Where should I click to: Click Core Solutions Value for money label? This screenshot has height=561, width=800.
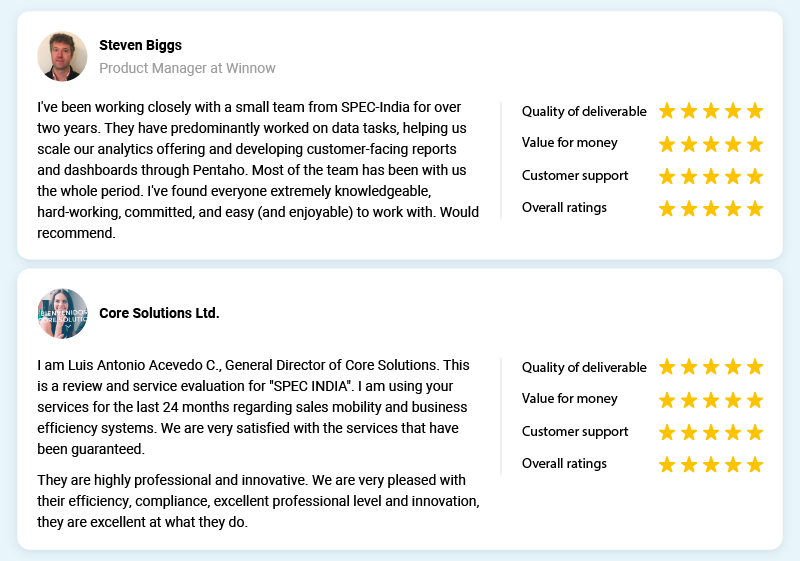[569, 398]
